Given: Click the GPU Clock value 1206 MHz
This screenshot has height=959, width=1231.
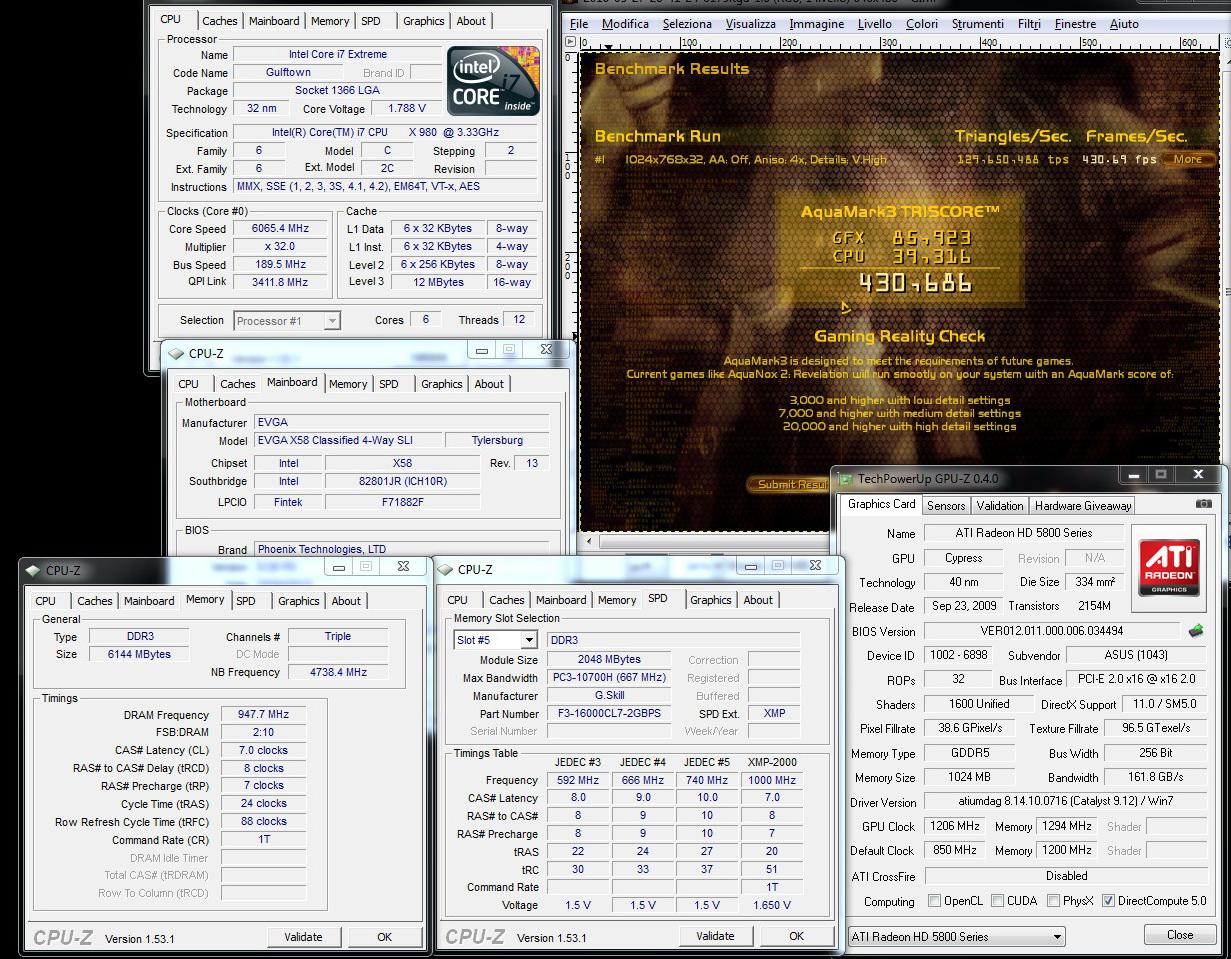Looking at the screenshot, I should (x=956, y=826).
